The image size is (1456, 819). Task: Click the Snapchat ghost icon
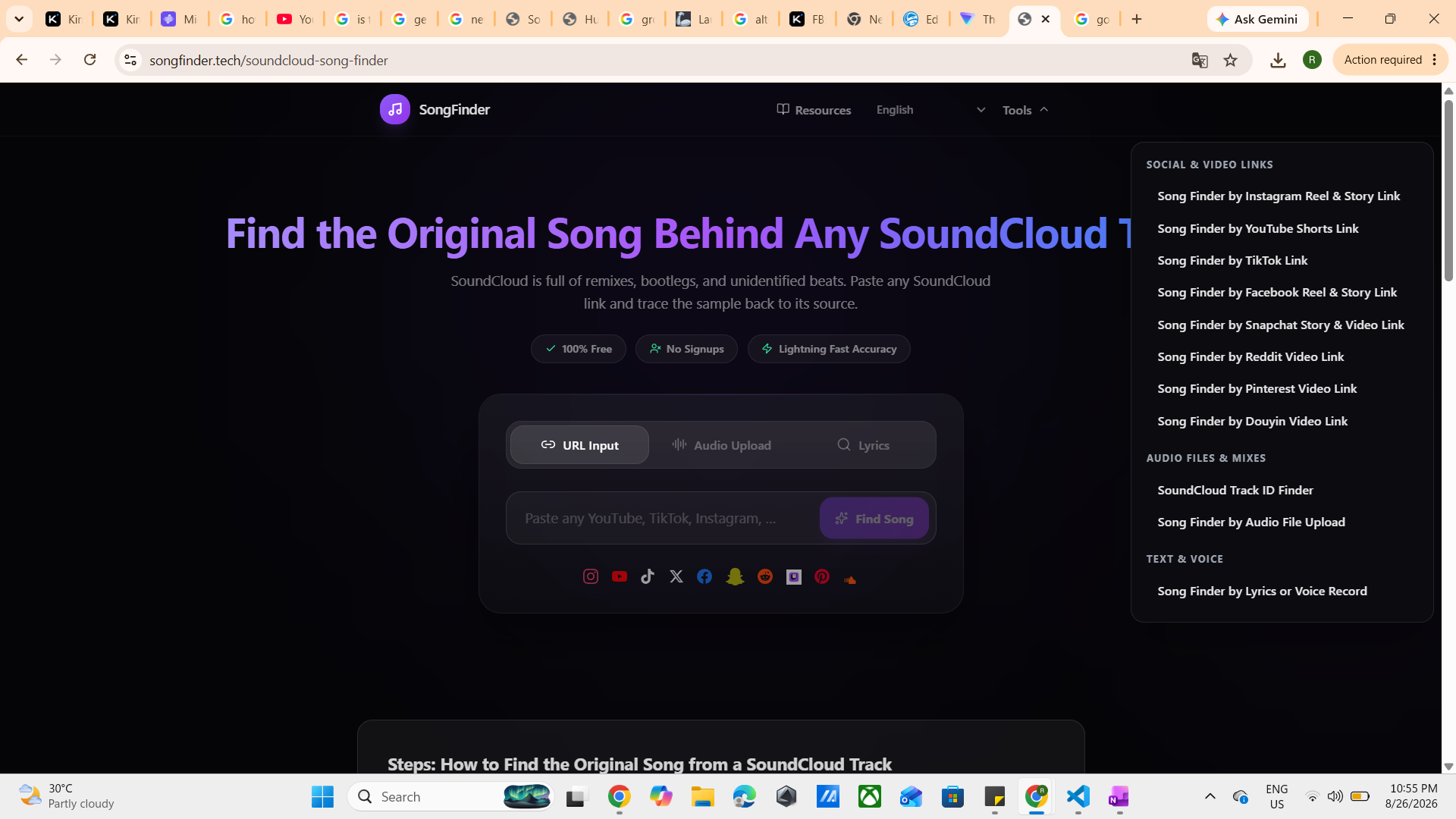(735, 577)
